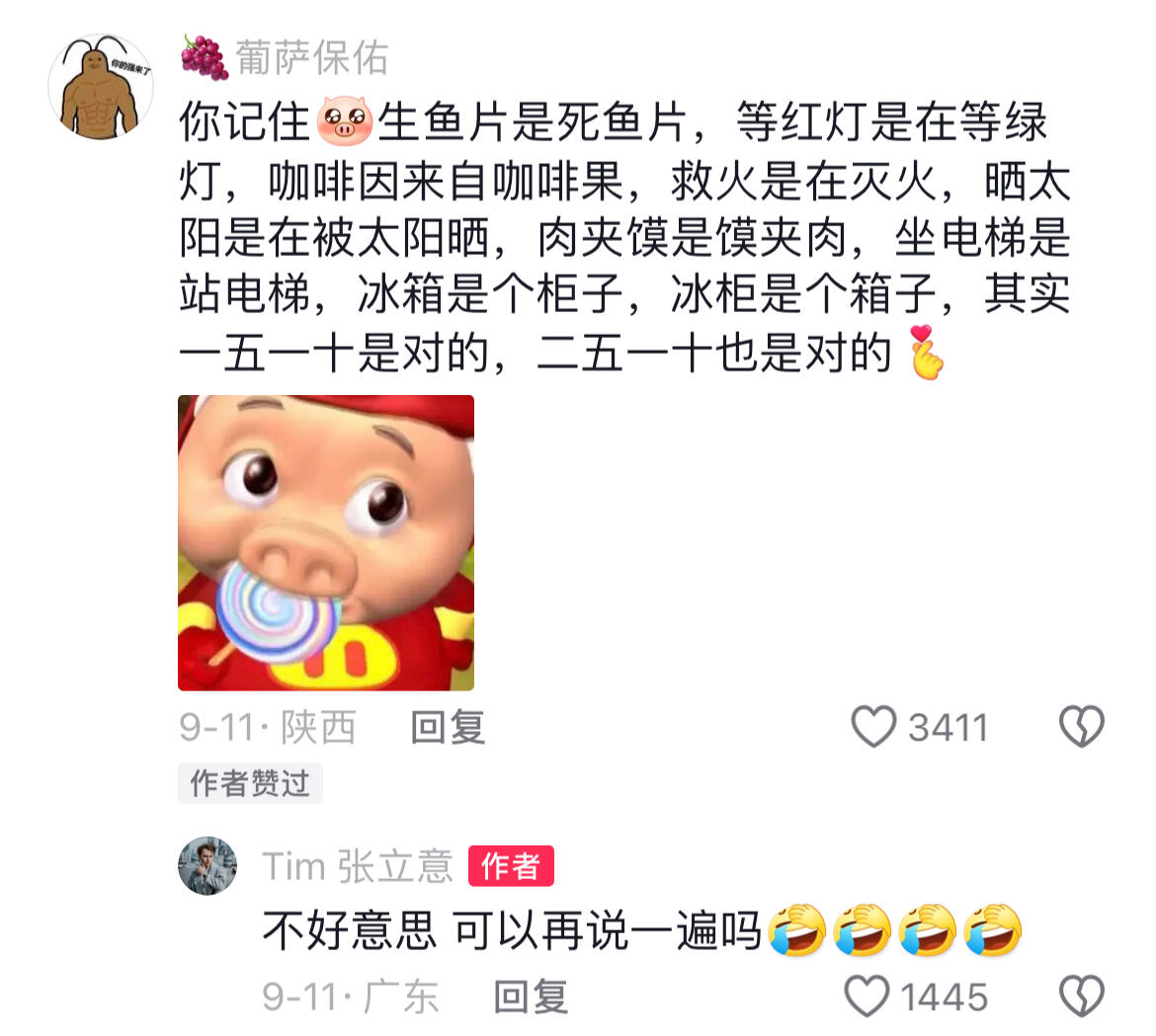Open Tim 张立意 username link
The height and width of the screenshot is (1036, 1156).
pos(358,866)
